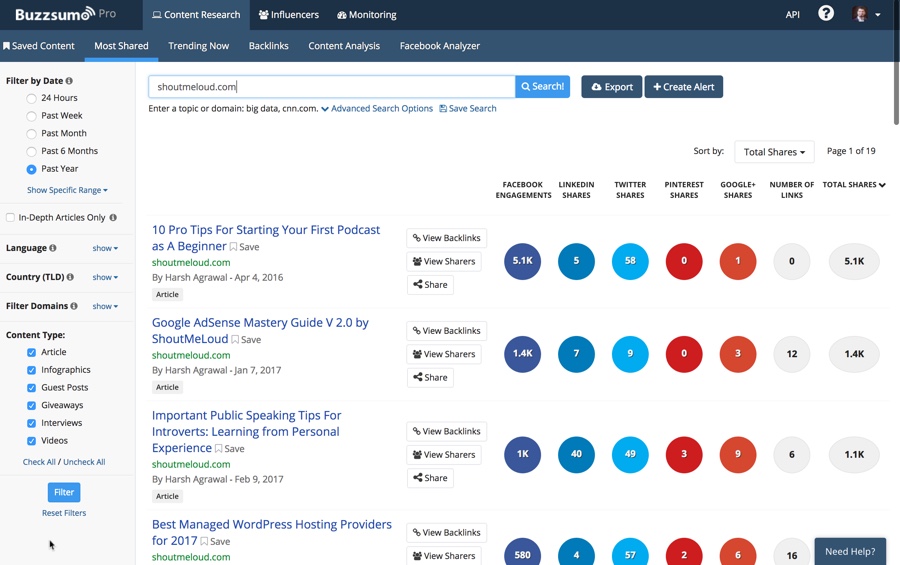The image size is (900, 565).
Task: Open the Influencers tab
Action: [x=289, y=15]
